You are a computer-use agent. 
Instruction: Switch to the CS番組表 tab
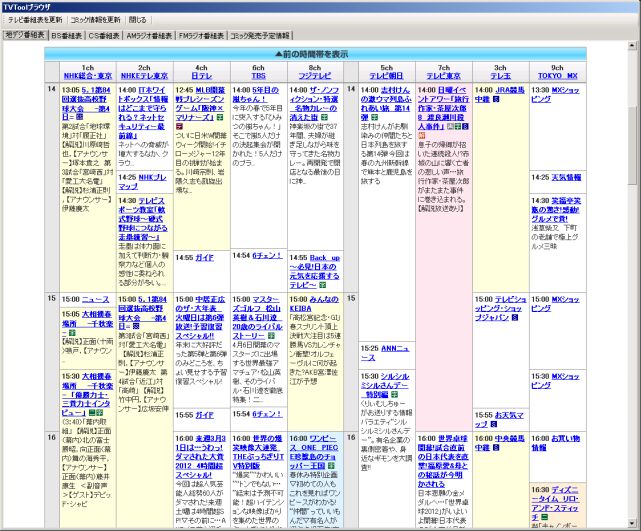tap(104, 36)
